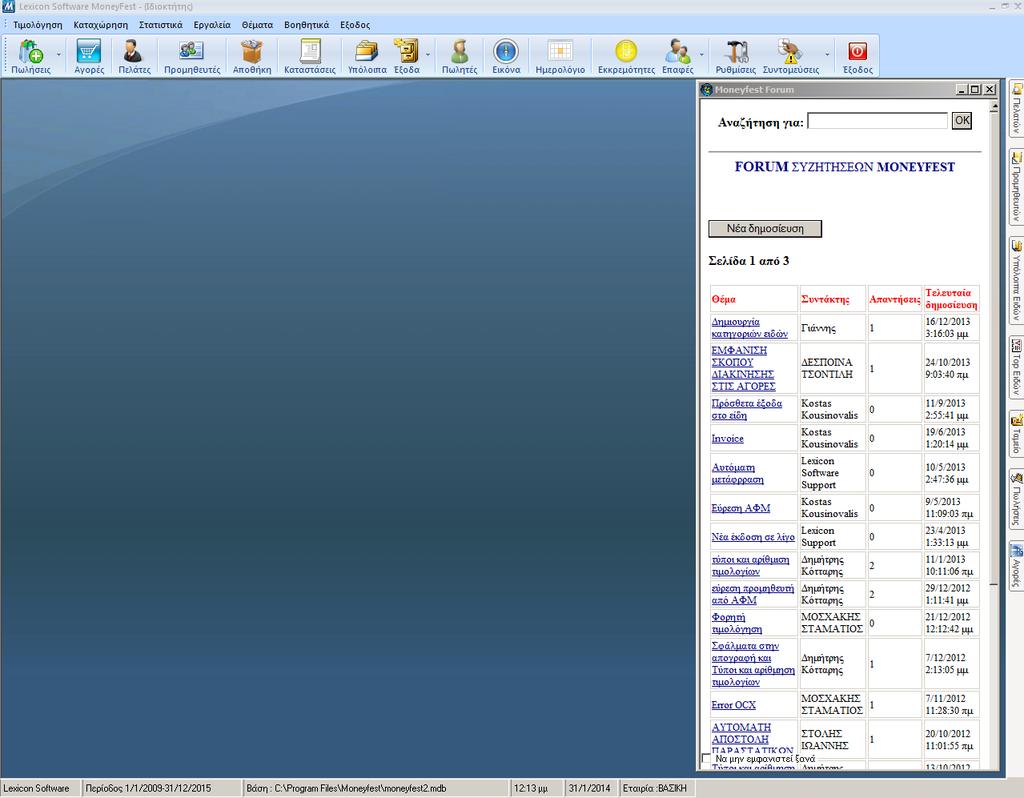Switch to the Αγορές side tab
This screenshot has width=1024, height=798.
pyautogui.click(x=1016, y=566)
